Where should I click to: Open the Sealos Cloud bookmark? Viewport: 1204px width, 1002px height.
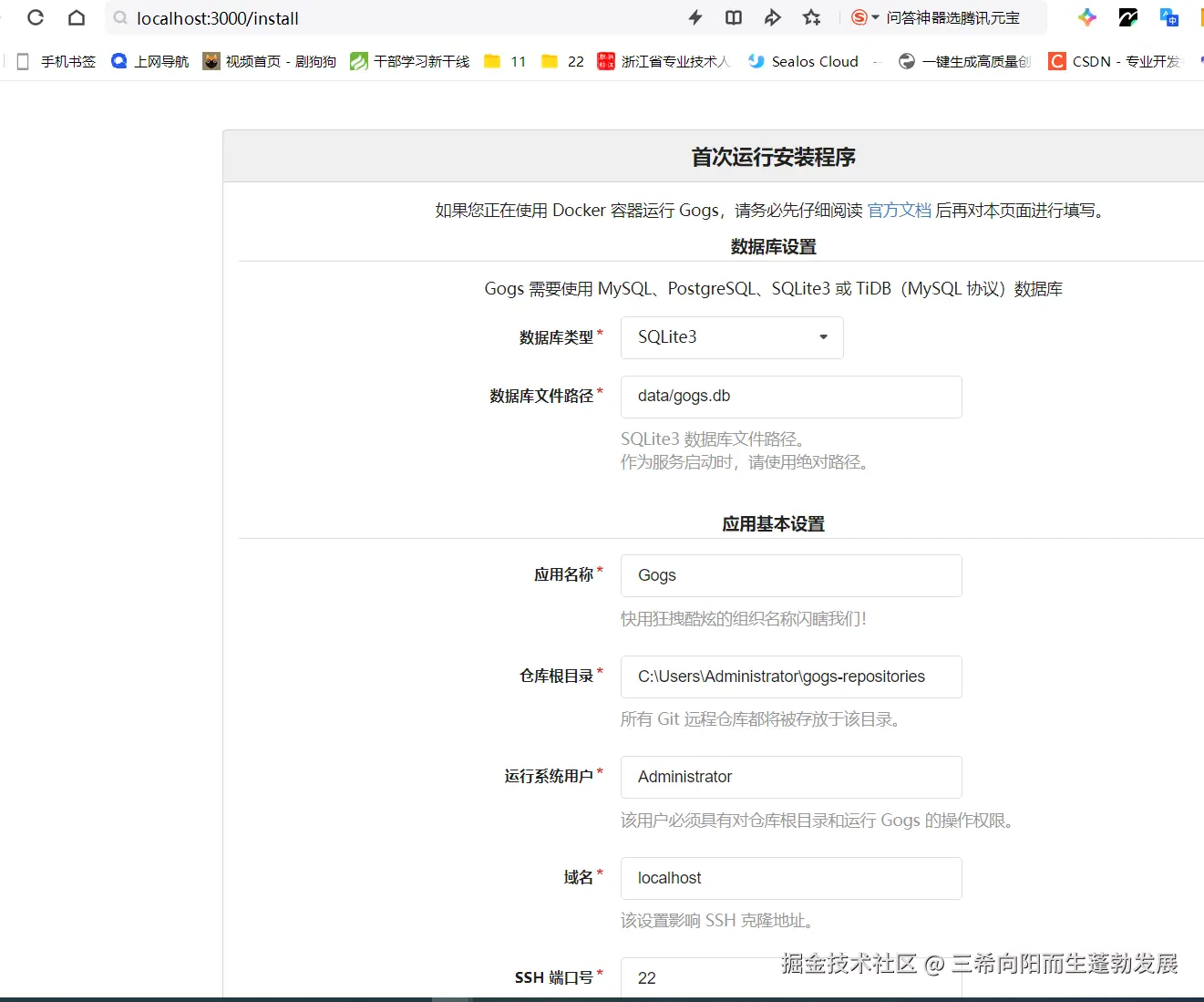803,61
